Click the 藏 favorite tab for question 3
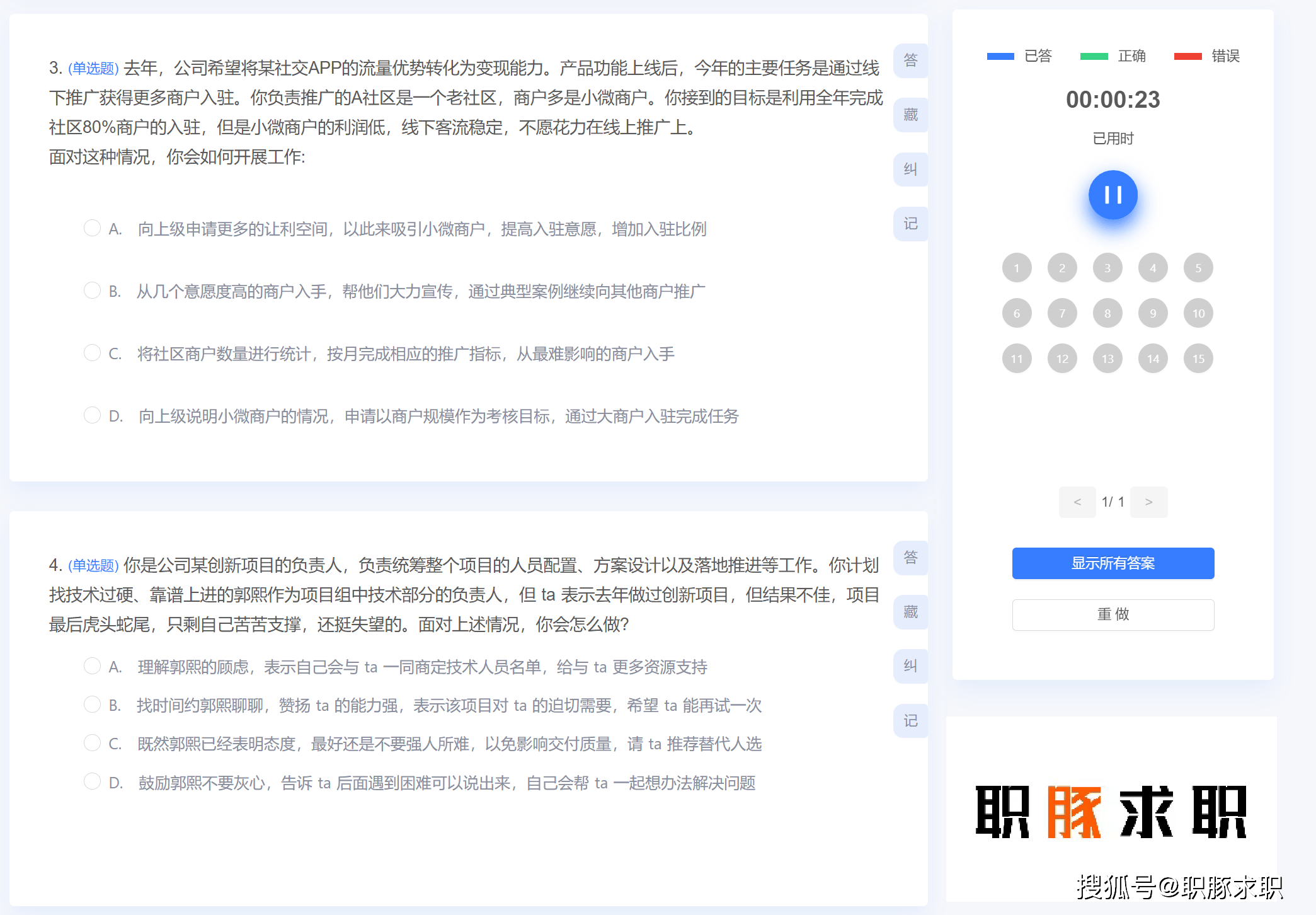This screenshot has height=915, width=1316. [910, 115]
